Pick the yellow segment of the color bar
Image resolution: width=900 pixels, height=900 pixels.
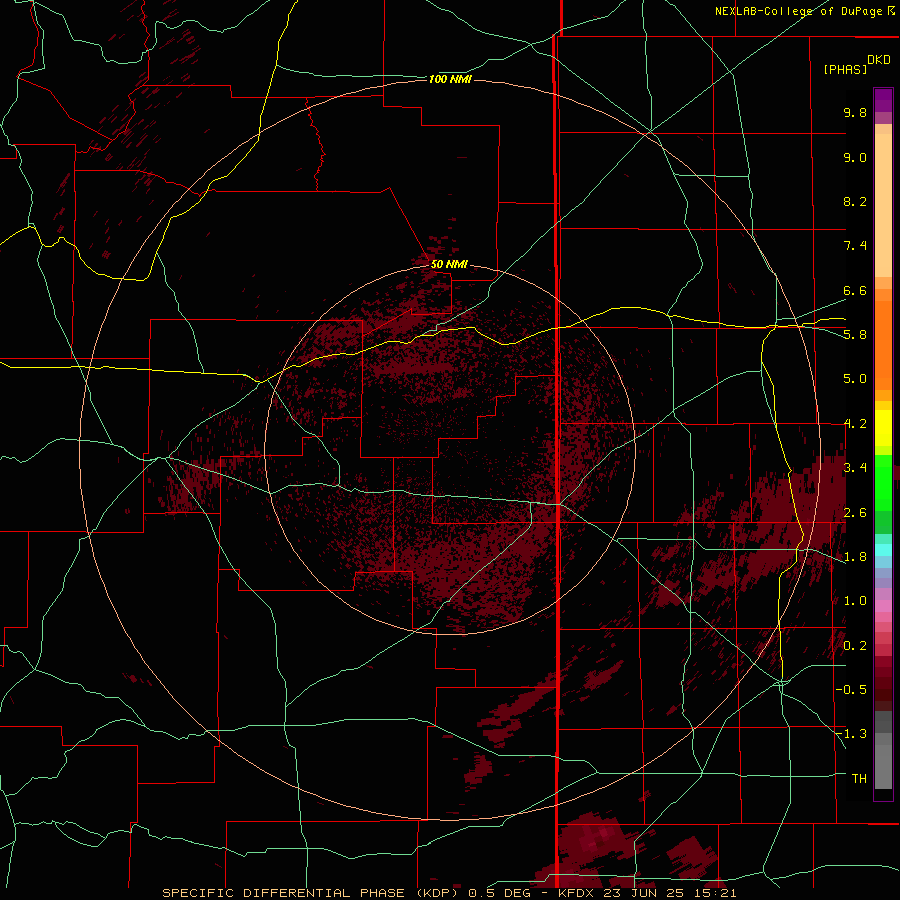[883, 428]
